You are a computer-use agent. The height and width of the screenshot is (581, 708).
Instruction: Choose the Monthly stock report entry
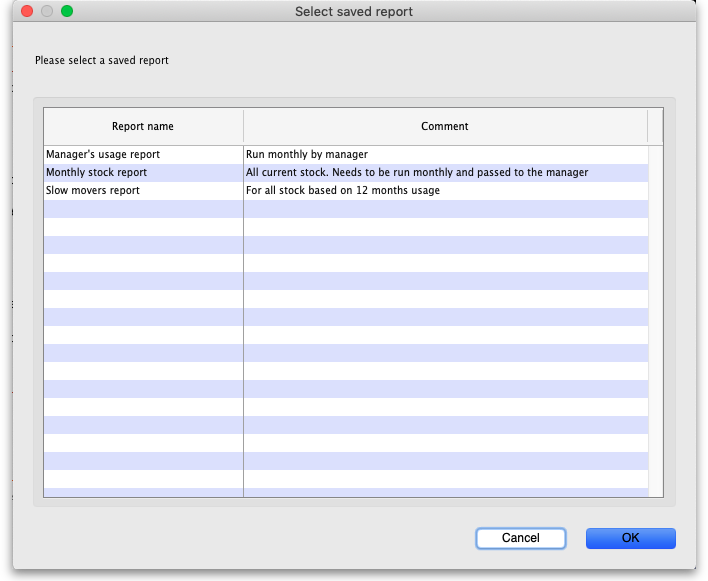coord(97,173)
